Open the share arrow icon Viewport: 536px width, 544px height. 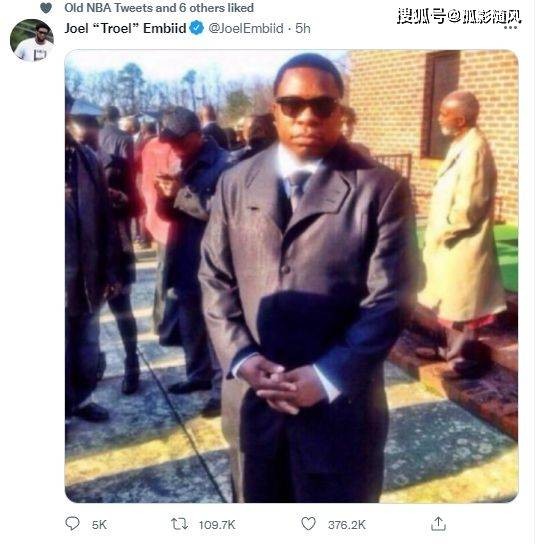pyautogui.click(x=438, y=524)
